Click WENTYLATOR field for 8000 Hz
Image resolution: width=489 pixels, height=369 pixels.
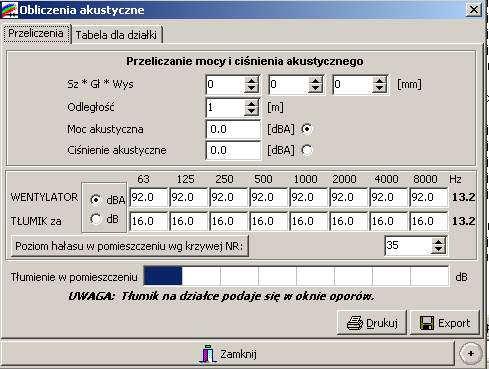click(x=429, y=197)
